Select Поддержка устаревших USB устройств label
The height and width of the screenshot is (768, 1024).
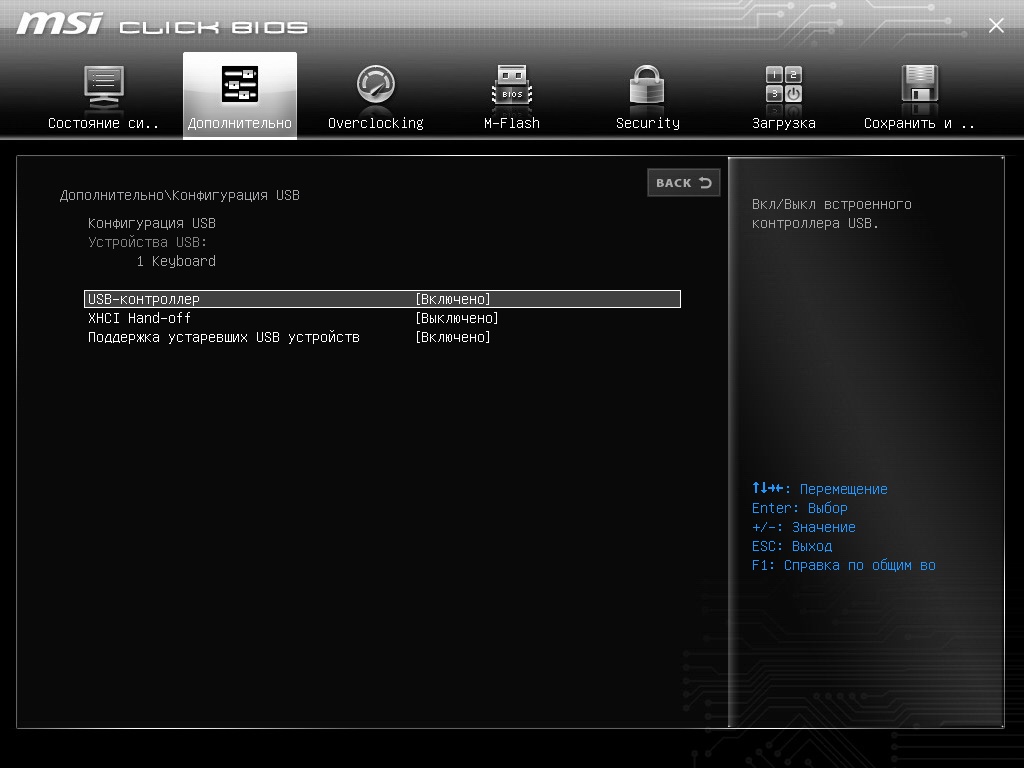coord(223,338)
